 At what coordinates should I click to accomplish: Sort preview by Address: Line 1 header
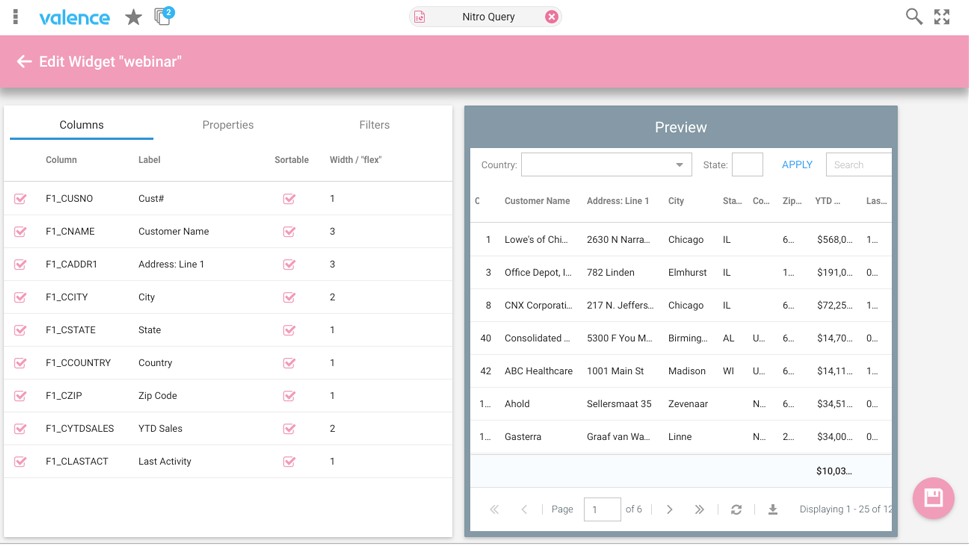(x=618, y=201)
